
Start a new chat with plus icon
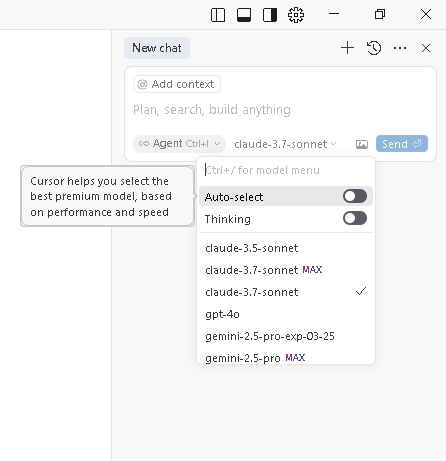[347, 48]
